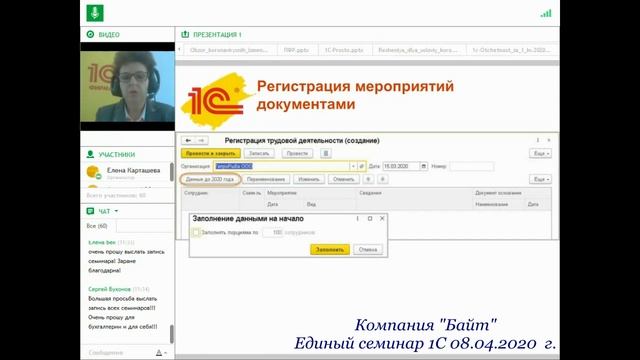Click the Переименование button
The height and width of the screenshot is (360, 640).
[x=266, y=179]
